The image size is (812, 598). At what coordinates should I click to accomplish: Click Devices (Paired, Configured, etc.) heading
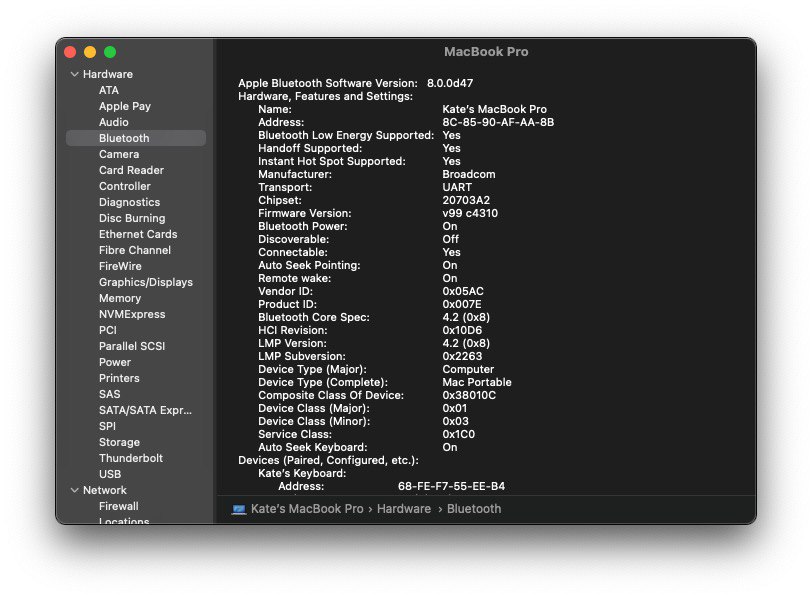pyautogui.click(x=328, y=460)
